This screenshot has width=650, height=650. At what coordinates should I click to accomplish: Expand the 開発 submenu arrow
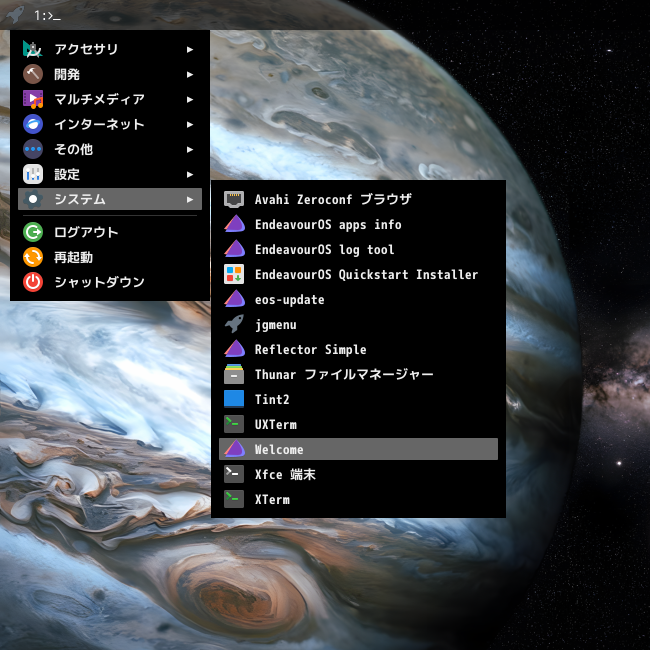click(190, 74)
